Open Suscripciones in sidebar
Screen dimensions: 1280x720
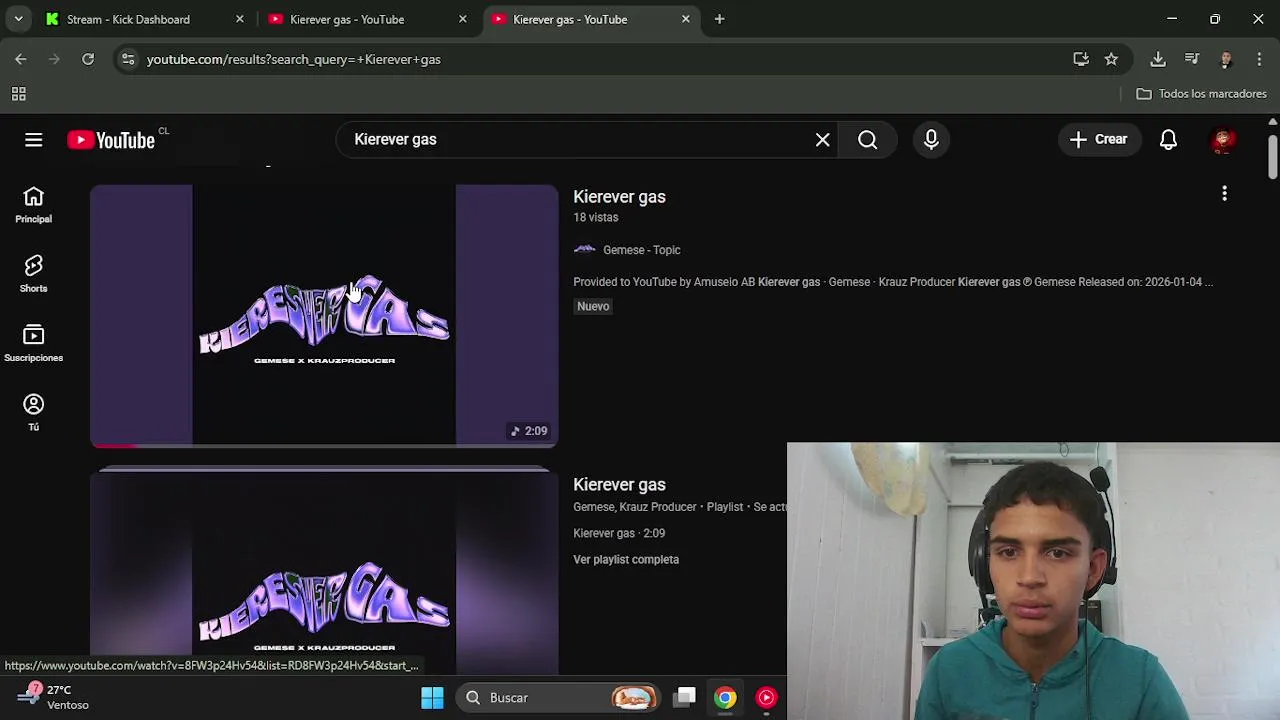pos(34,343)
